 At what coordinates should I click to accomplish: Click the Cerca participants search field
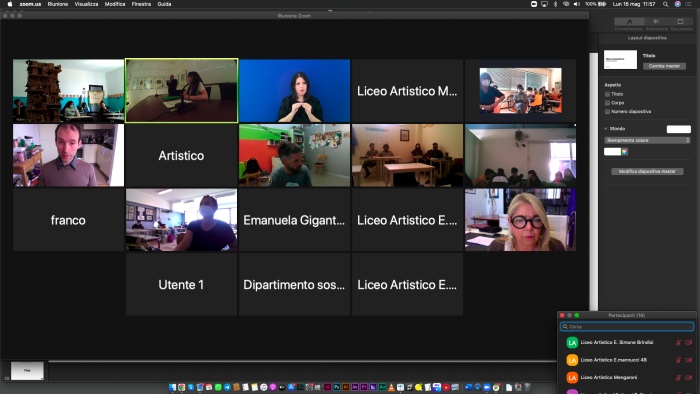(x=627, y=327)
